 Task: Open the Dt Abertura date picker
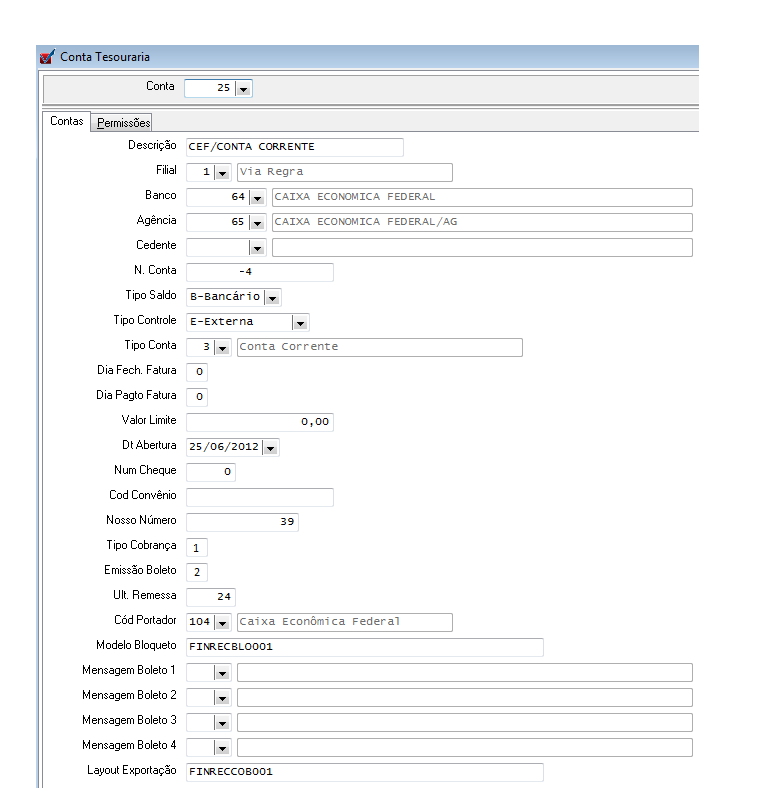point(271,447)
